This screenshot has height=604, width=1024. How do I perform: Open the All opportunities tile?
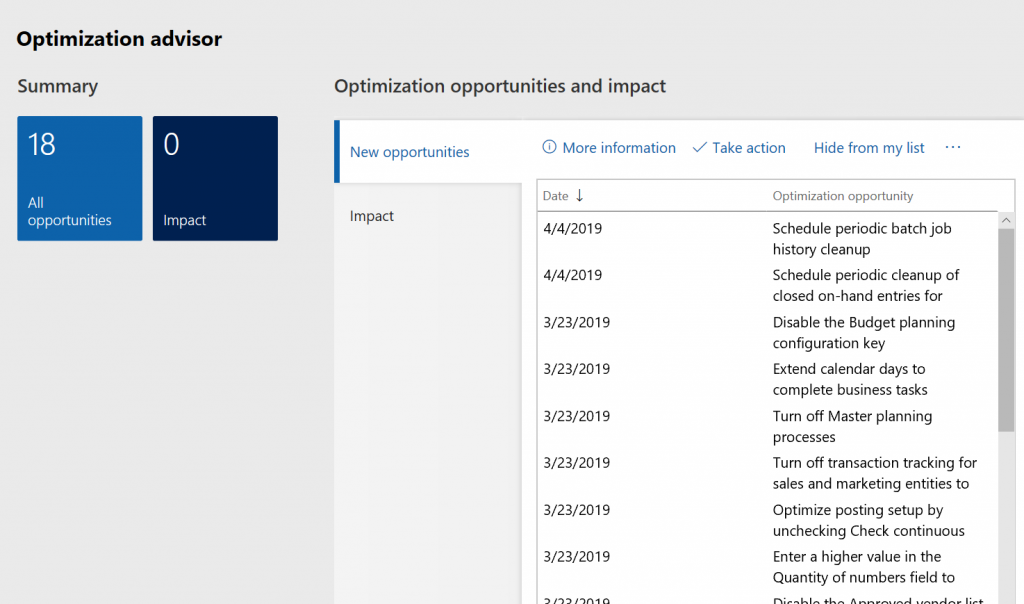coord(80,178)
